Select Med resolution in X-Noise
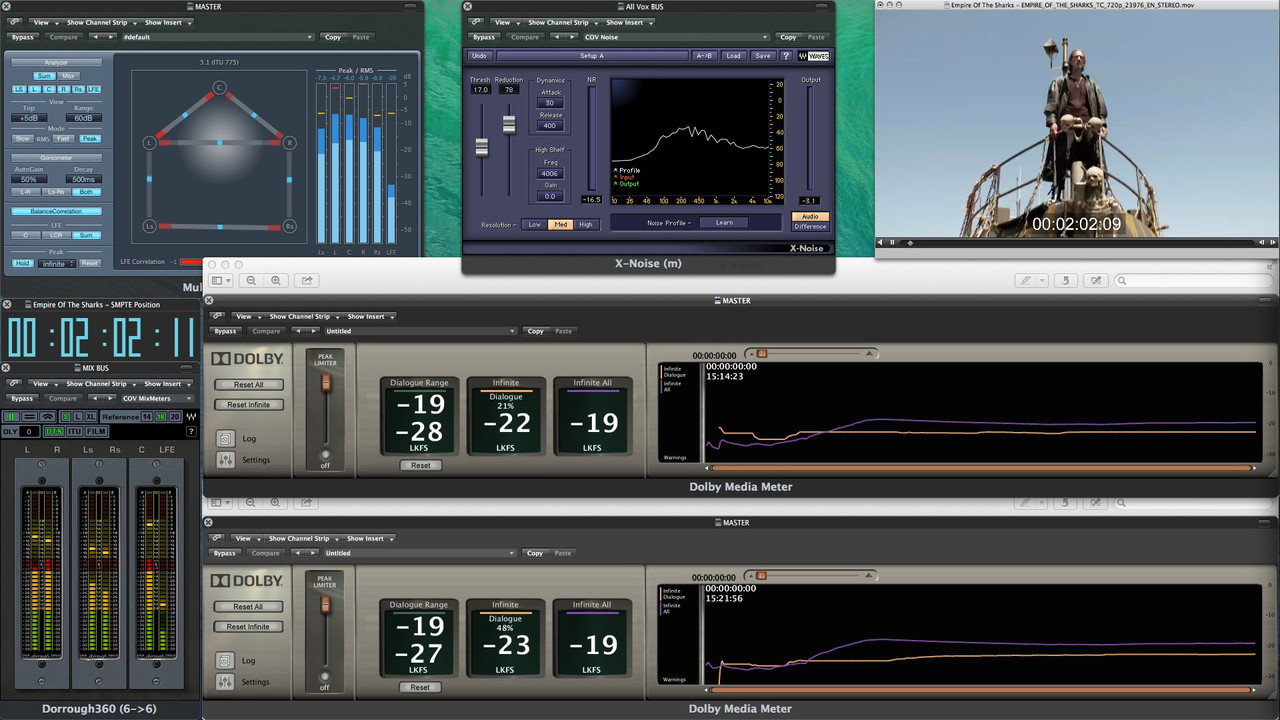Viewport: 1280px width, 720px height. click(560, 224)
